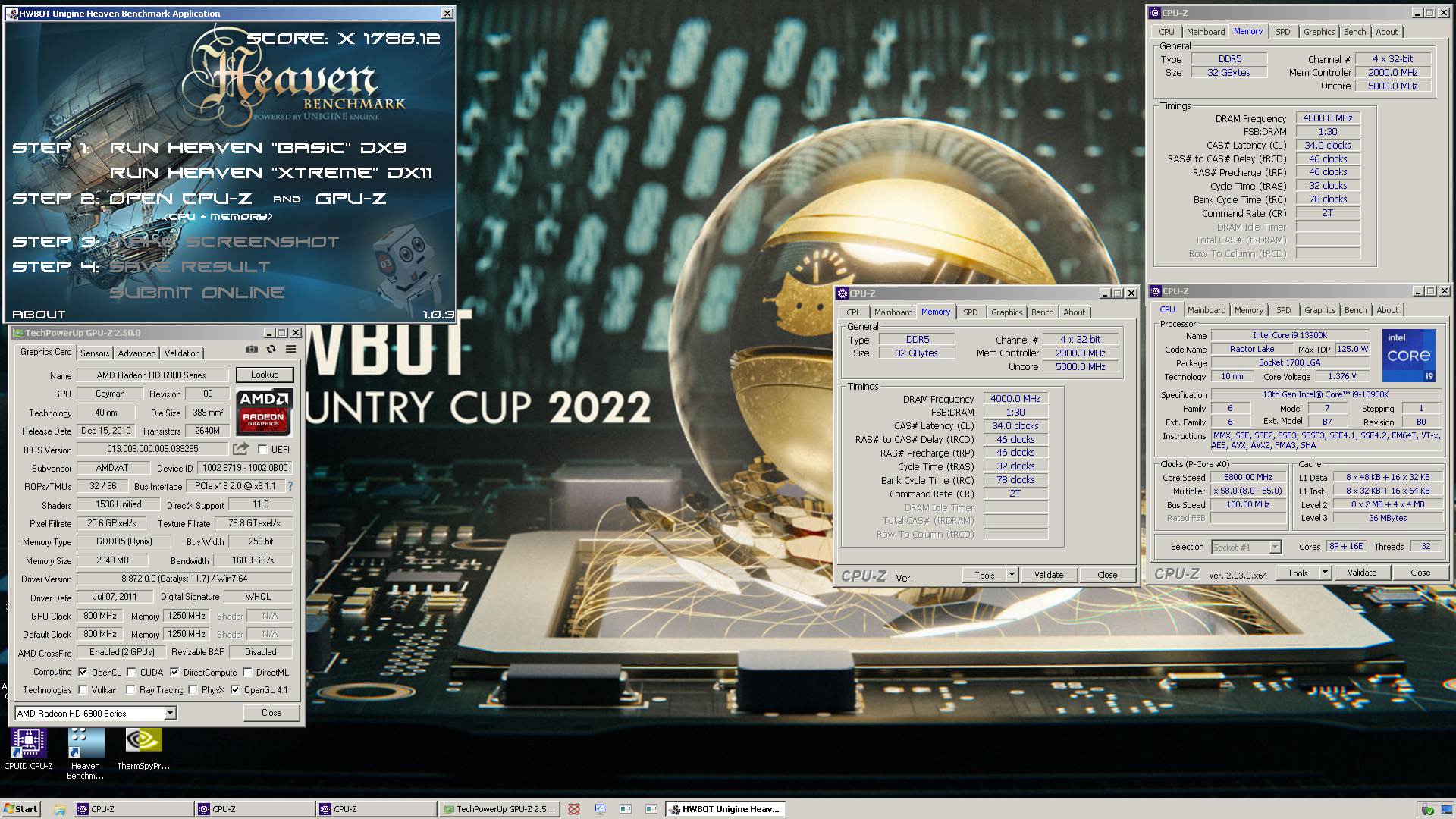Image resolution: width=1456 pixels, height=819 pixels.
Task: Click the BIOS Version value field
Action: coord(152,449)
